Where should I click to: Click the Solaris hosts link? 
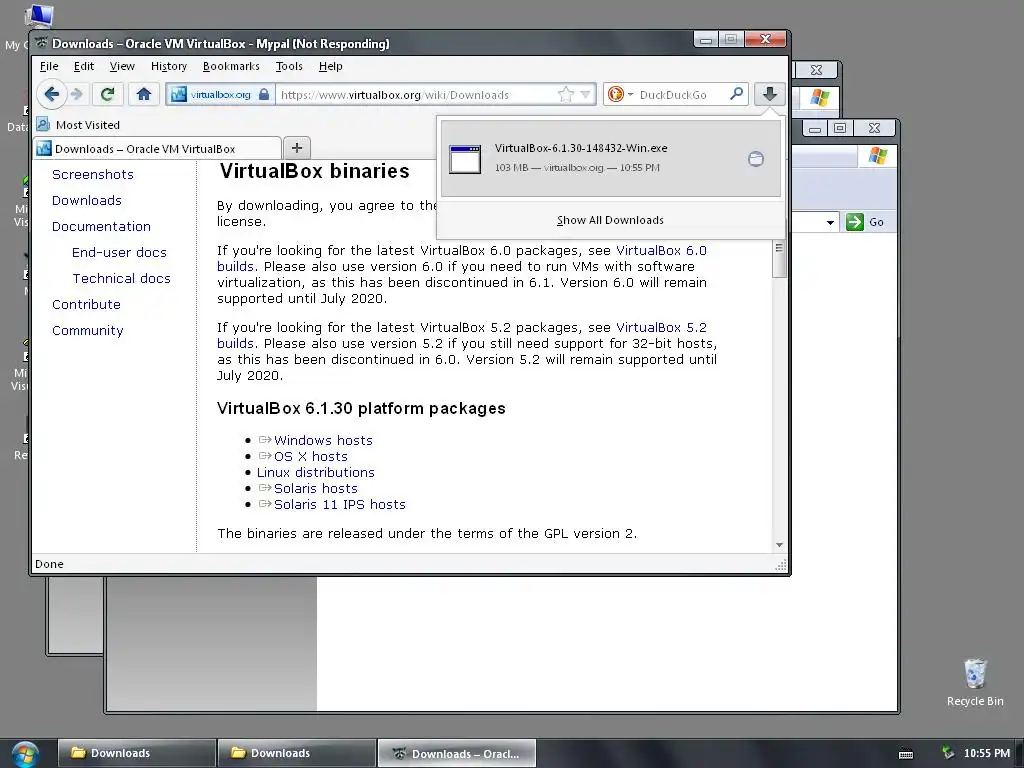[x=315, y=488]
